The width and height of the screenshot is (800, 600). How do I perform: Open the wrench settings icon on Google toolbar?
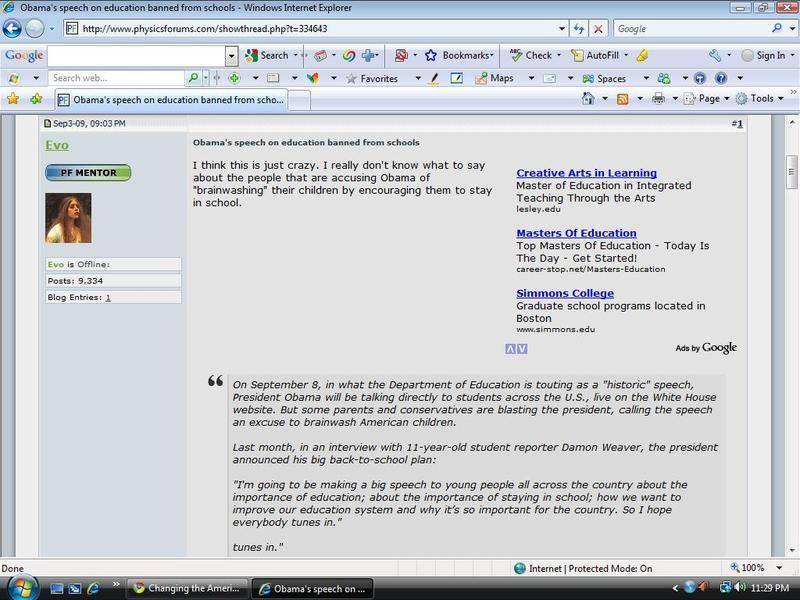tap(715, 55)
